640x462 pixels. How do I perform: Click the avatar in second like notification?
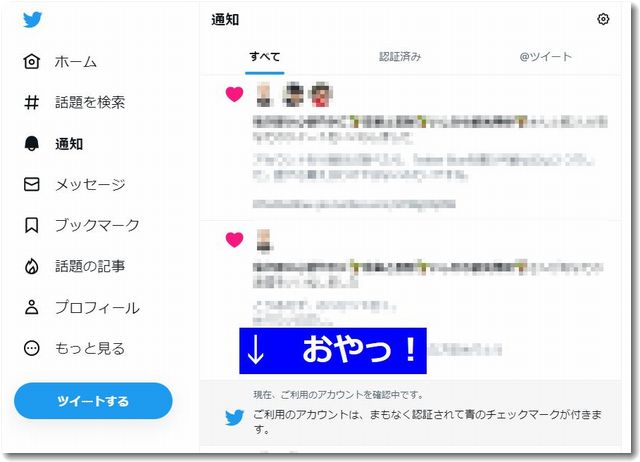click(264, 241)
